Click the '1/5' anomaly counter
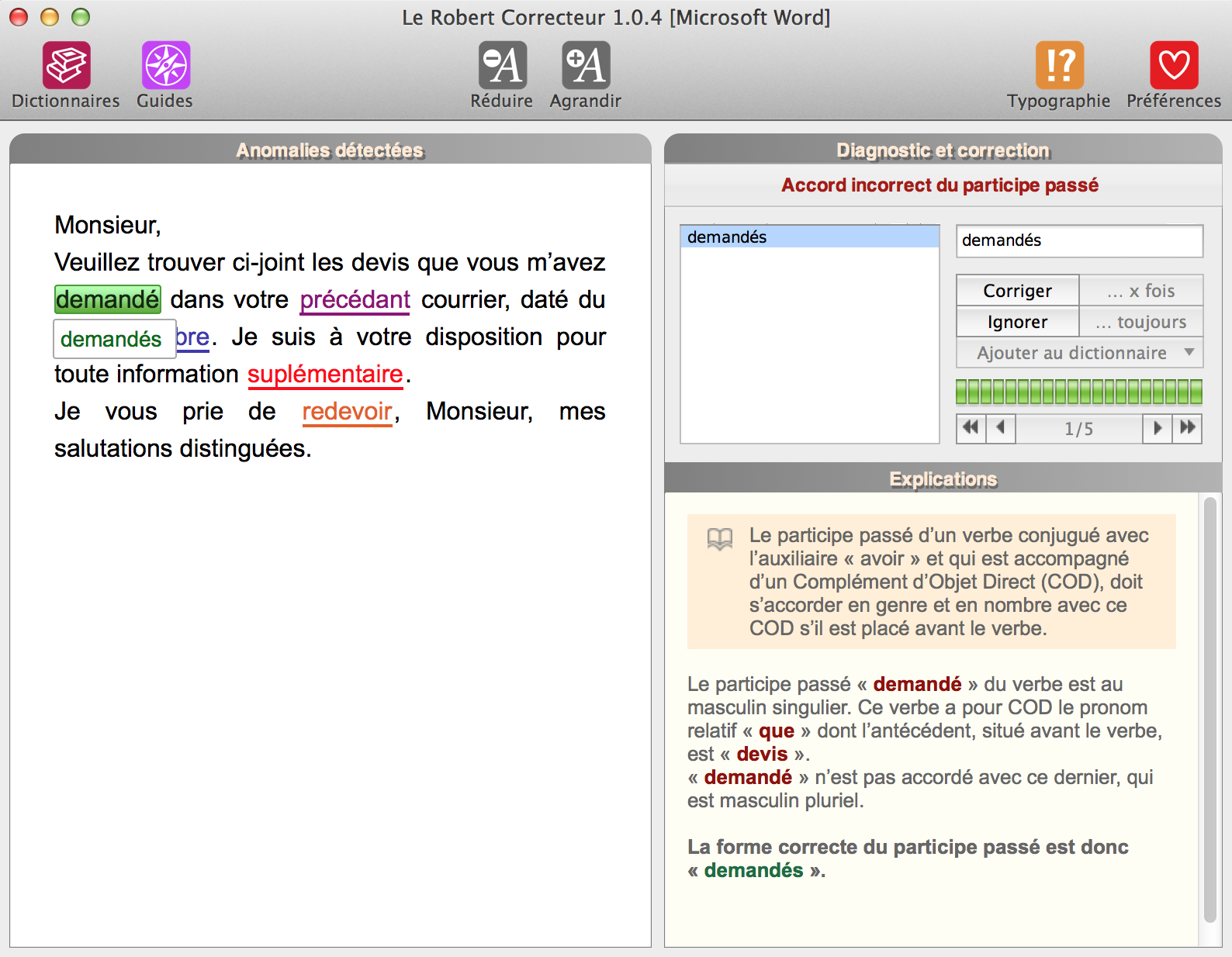The width and height of the screenshot is (1232, 957). (x=1079, y=429)
